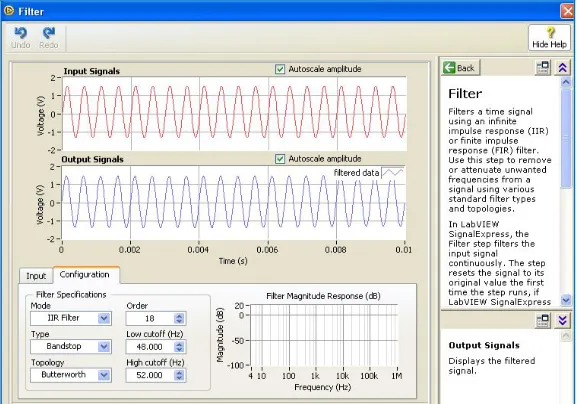Go Back in the help panel
The image size is (580, 404).
coord(460,68)
